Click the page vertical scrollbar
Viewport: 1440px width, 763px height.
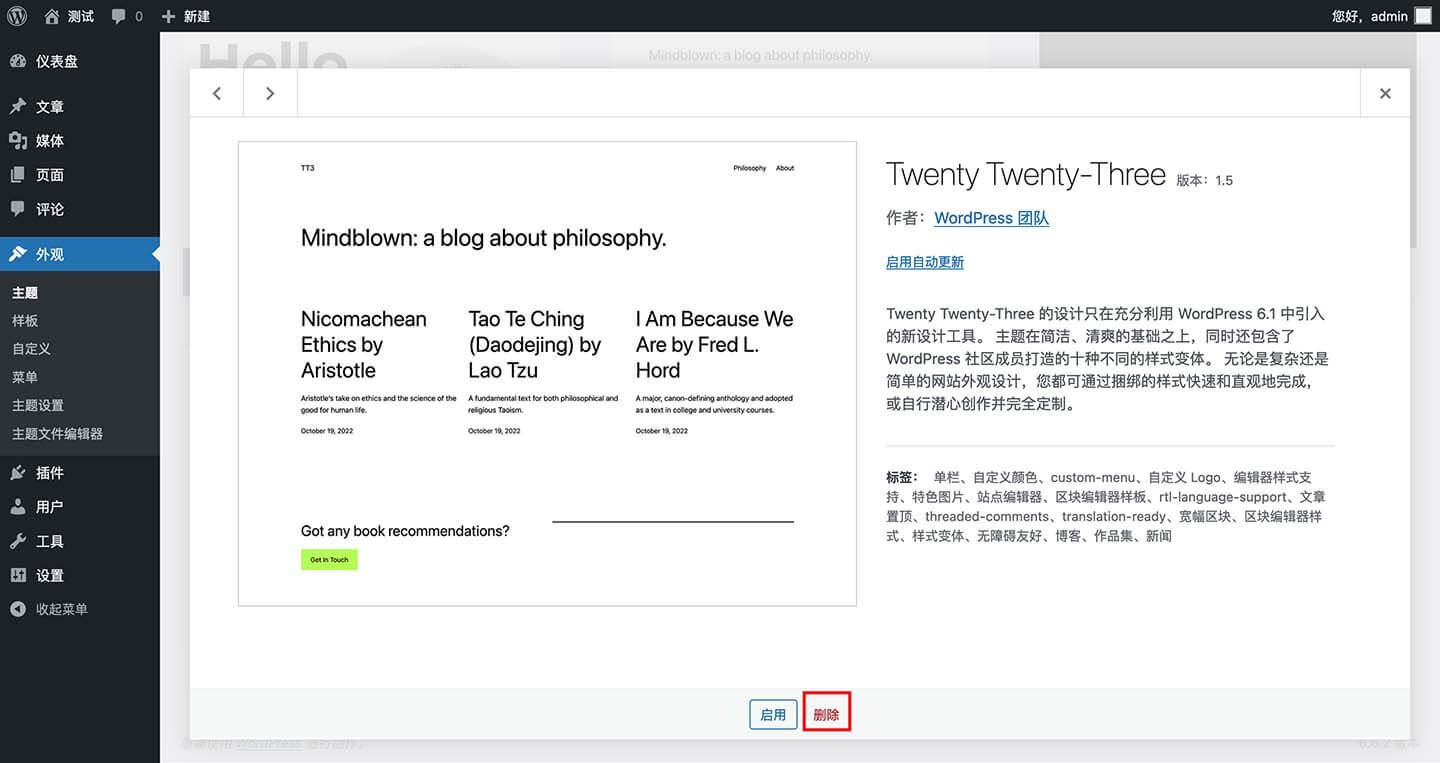coord(1415,140)
